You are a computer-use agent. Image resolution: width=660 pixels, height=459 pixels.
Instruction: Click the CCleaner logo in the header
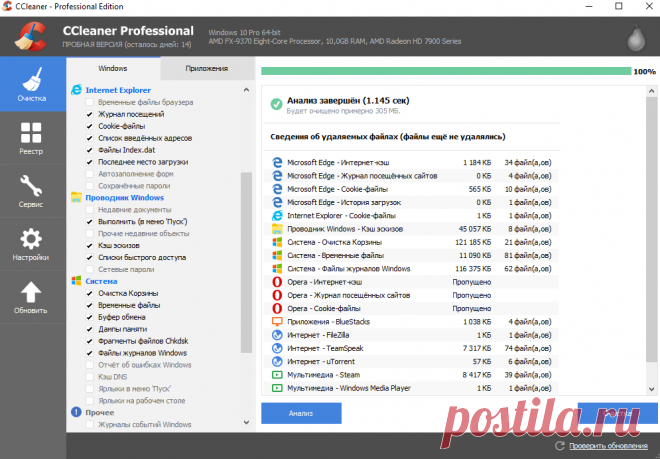pyautogui.click(x=30, y=37)
